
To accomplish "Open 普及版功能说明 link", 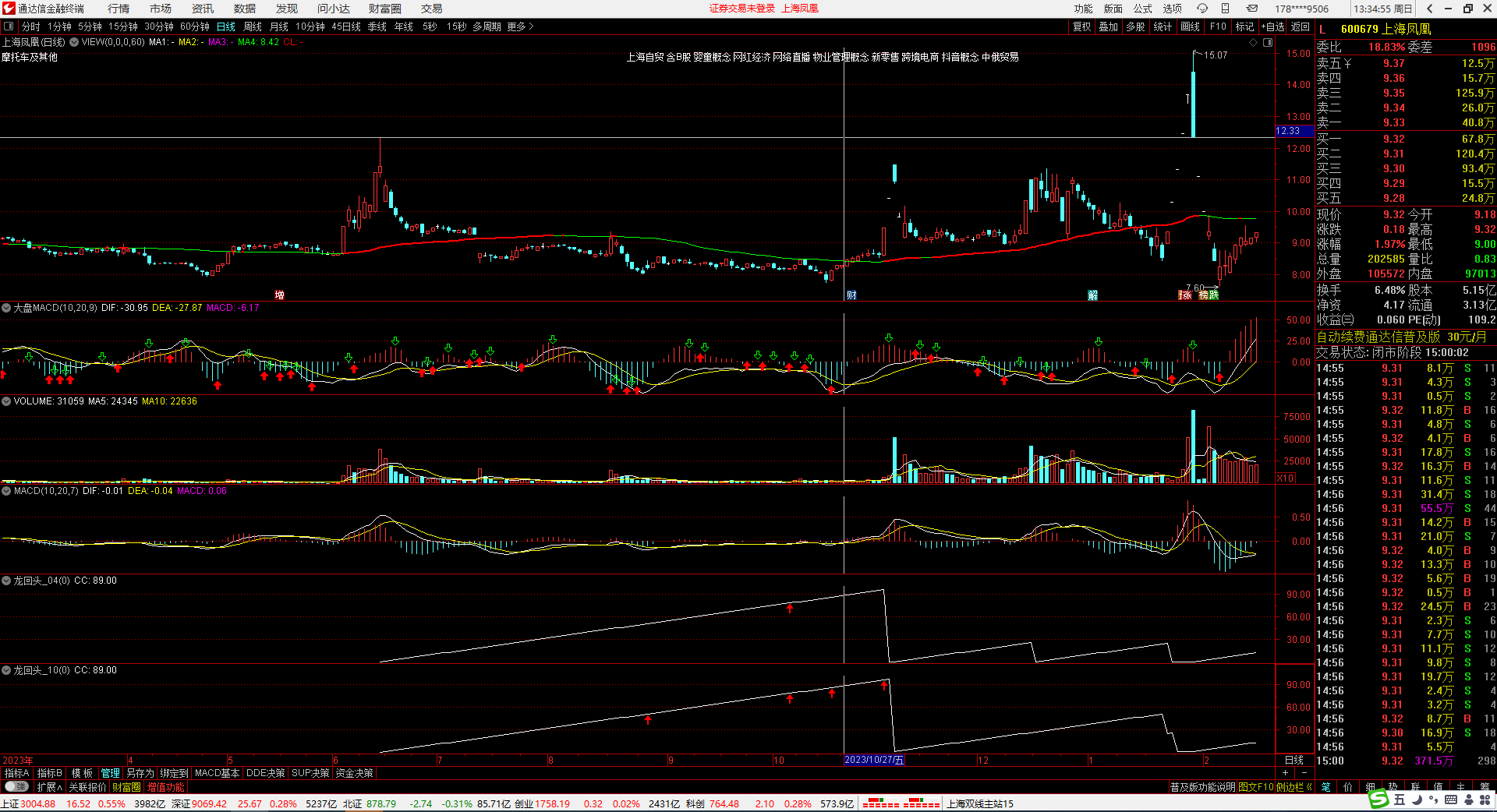I will tap(1202, 787).
